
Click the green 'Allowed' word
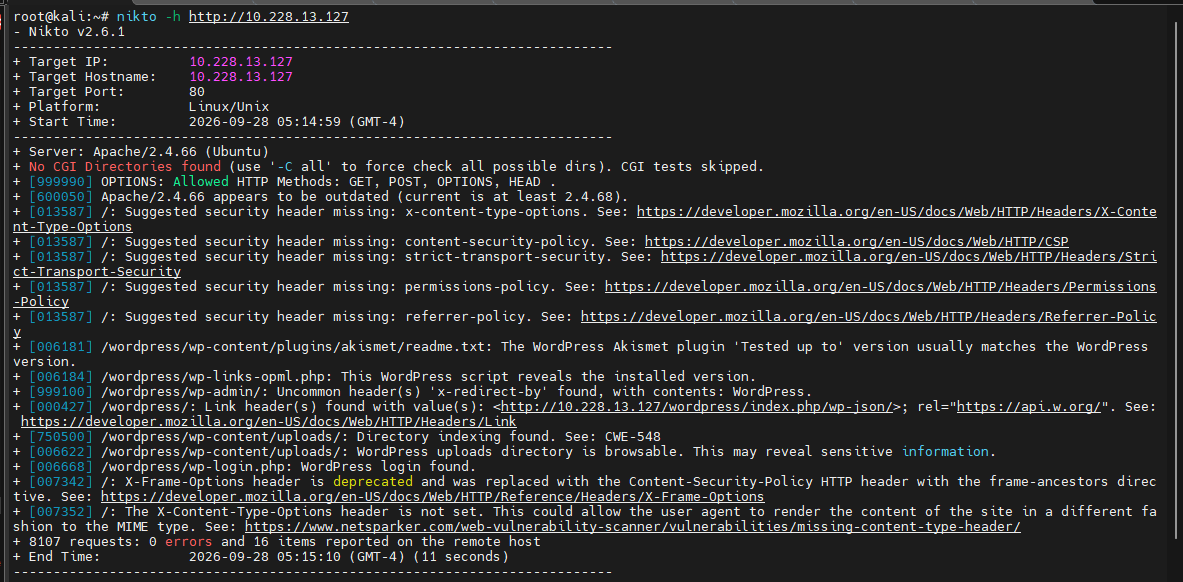coord(201,182)
